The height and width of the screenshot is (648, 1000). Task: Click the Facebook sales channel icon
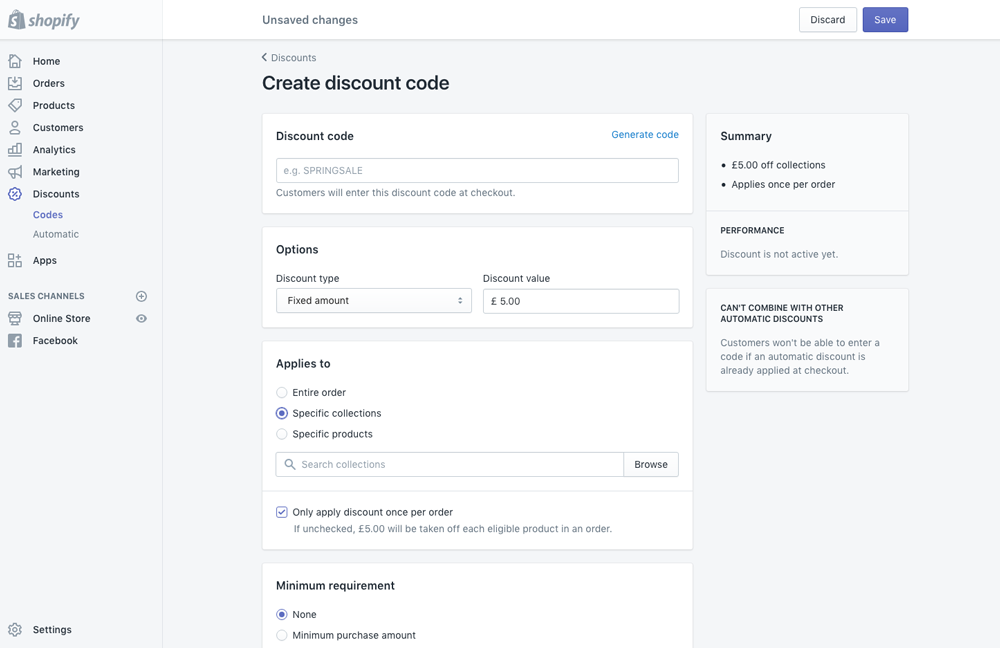coord(17,340)
